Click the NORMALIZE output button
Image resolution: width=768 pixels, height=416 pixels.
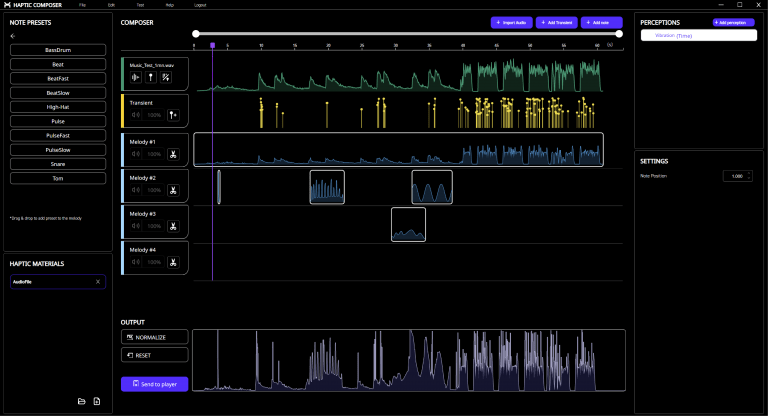point(155,338)
